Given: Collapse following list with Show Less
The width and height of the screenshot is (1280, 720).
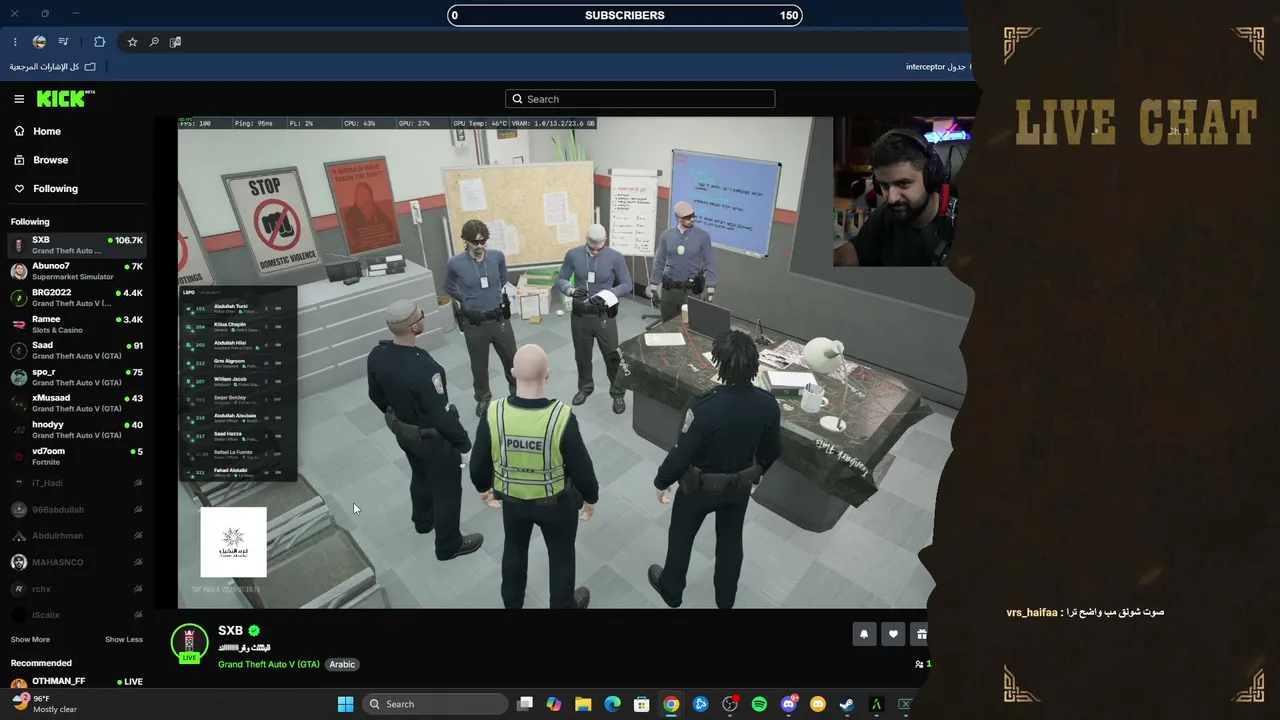Looking at the screenshot, I should coord(124,640).
